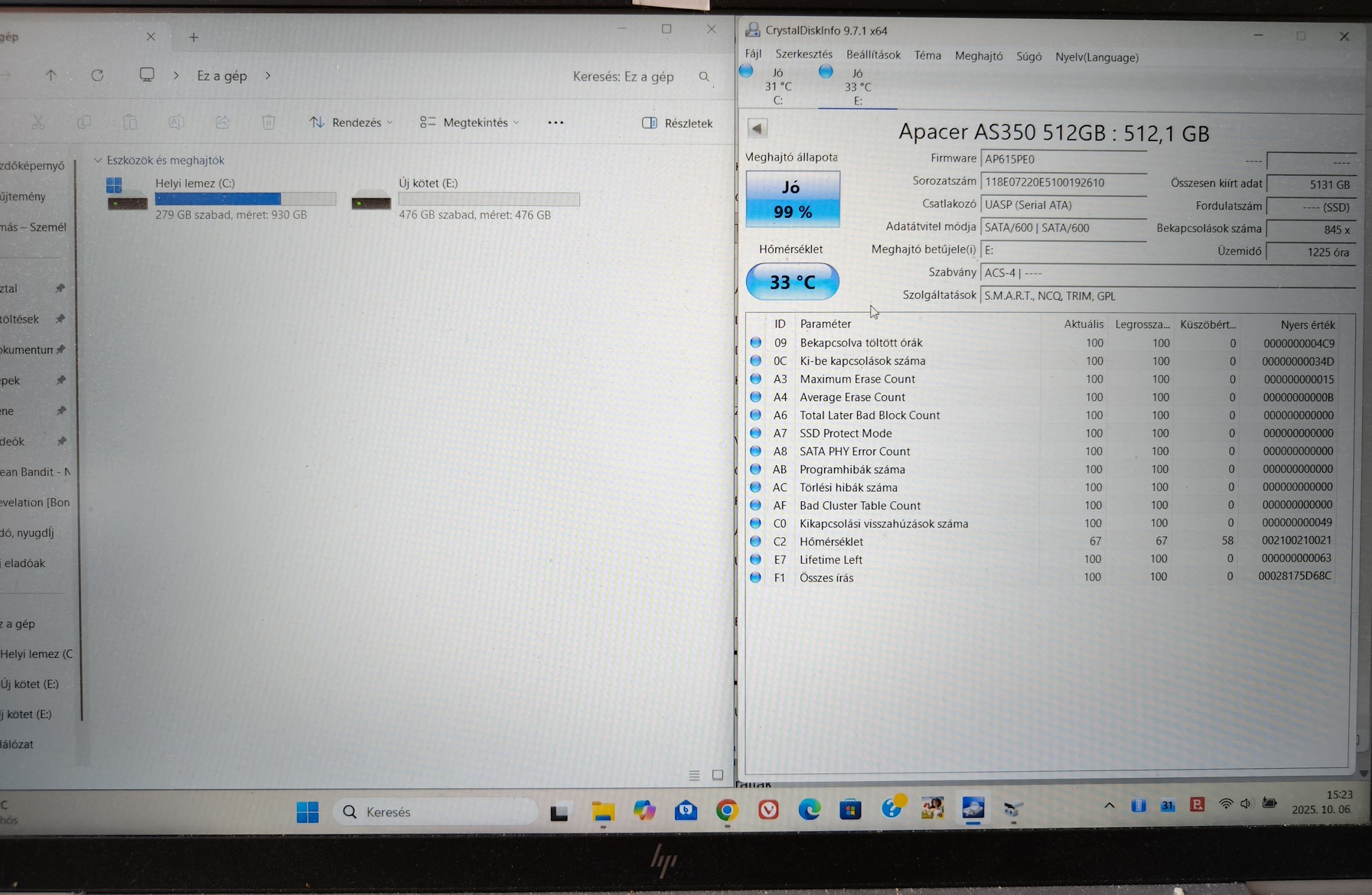The width and height of the screenshot is (1372, 895).
Task: Click the Cut scissors icon in File Explorer
Action: [37, 122]
